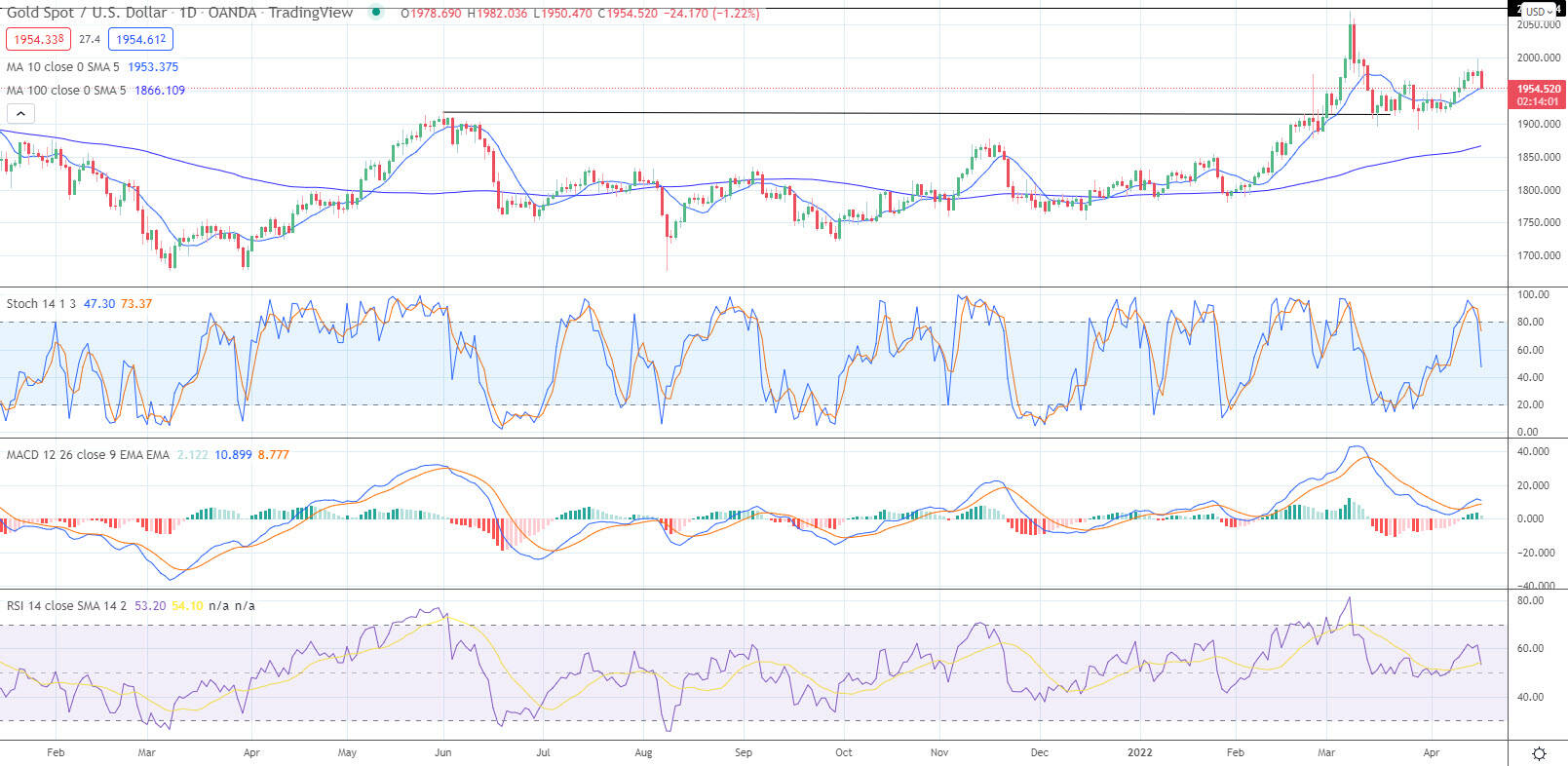Click the black horizontal resistance line near 1900
This screenshot has height=766, width=1568.
[x=916, y=114]
